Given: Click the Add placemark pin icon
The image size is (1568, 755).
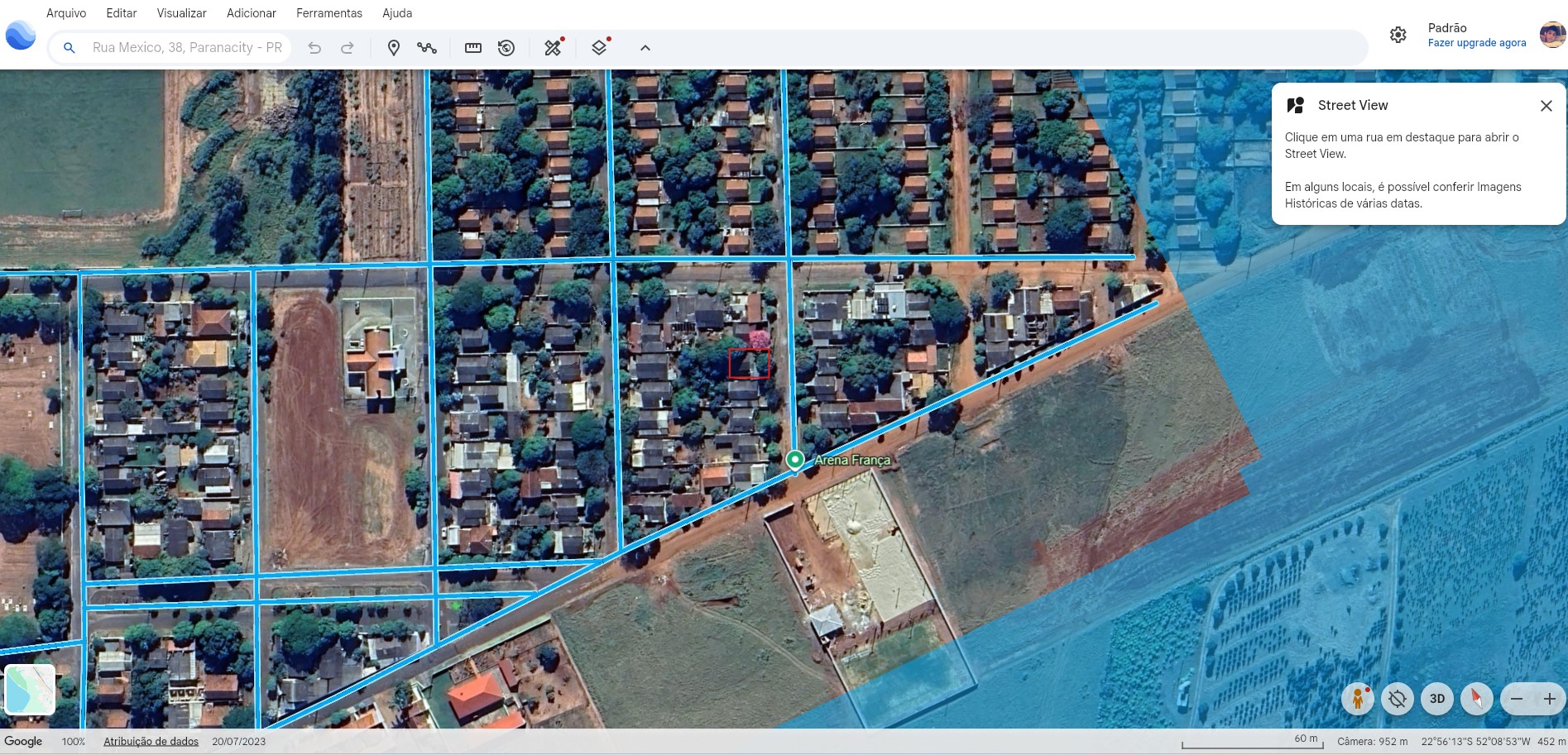Looking at the screenshot, I should [x=394, y=48].
